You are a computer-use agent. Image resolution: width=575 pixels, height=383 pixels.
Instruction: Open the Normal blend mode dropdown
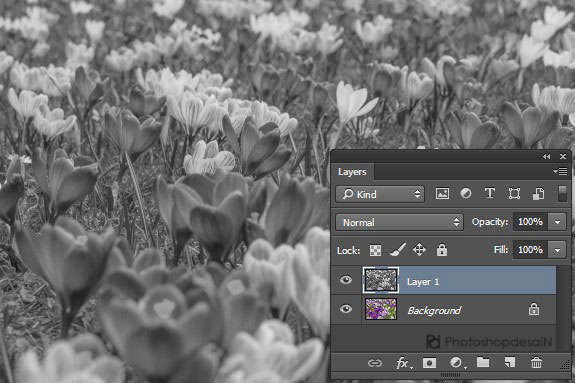(400, 222)
